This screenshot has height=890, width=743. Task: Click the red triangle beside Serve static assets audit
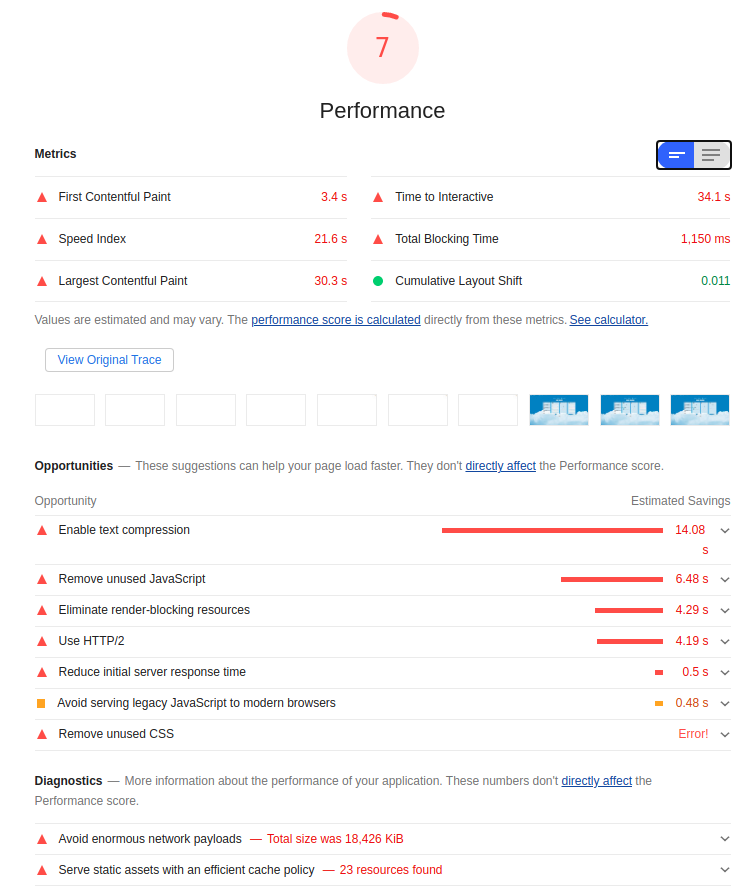coord(41,869)
